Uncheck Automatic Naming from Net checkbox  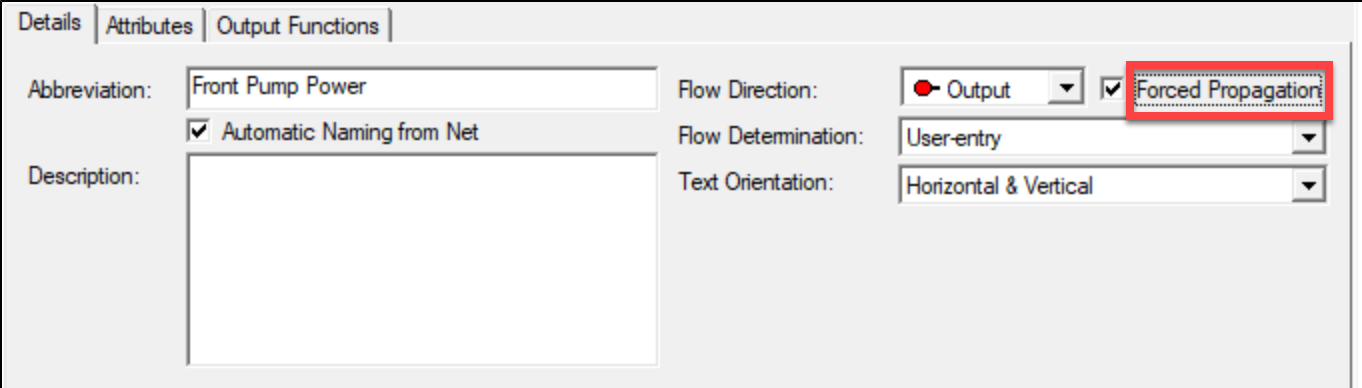click(200, 131)
